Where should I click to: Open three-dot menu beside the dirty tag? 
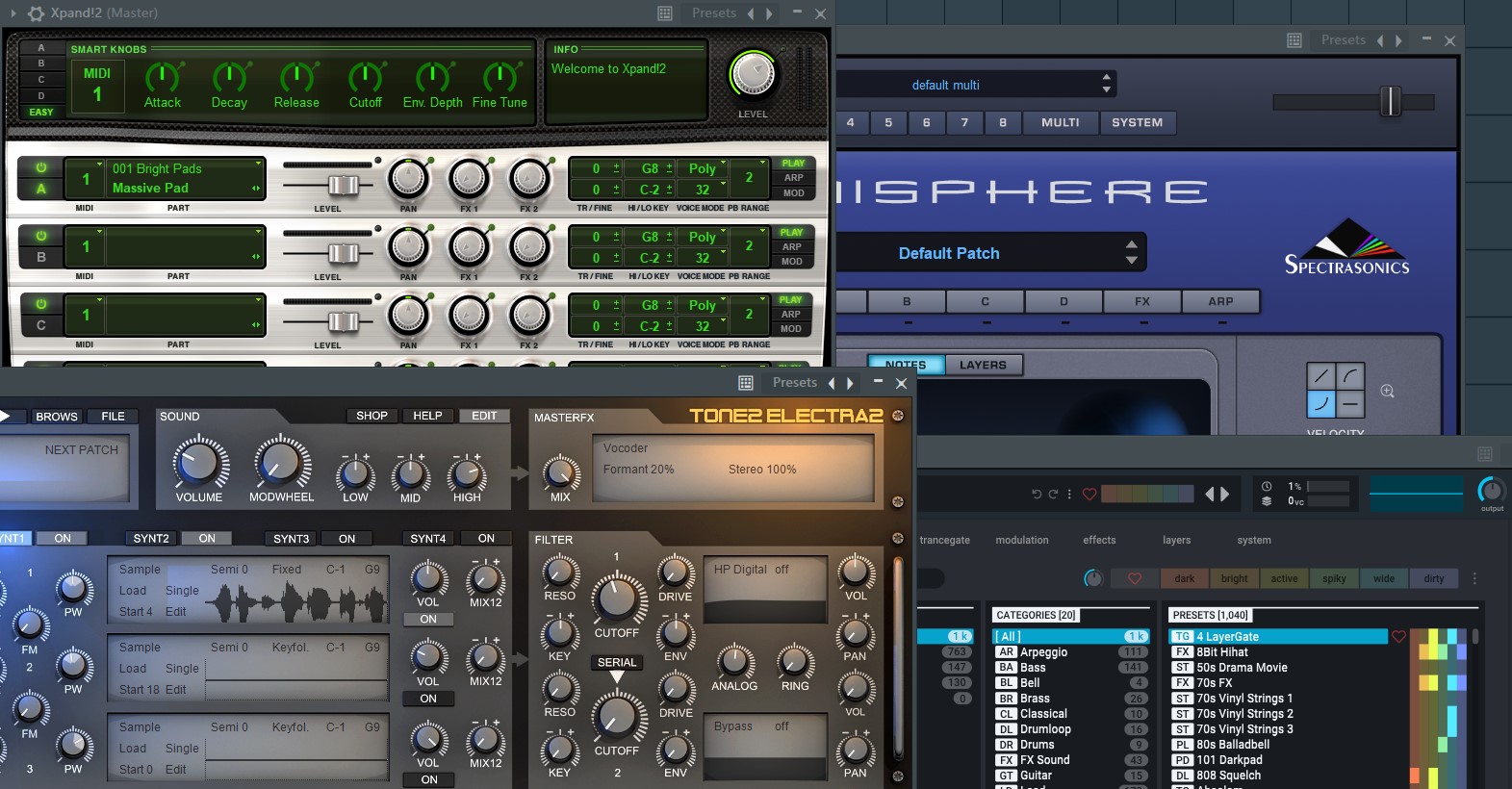coord(1474,578)
